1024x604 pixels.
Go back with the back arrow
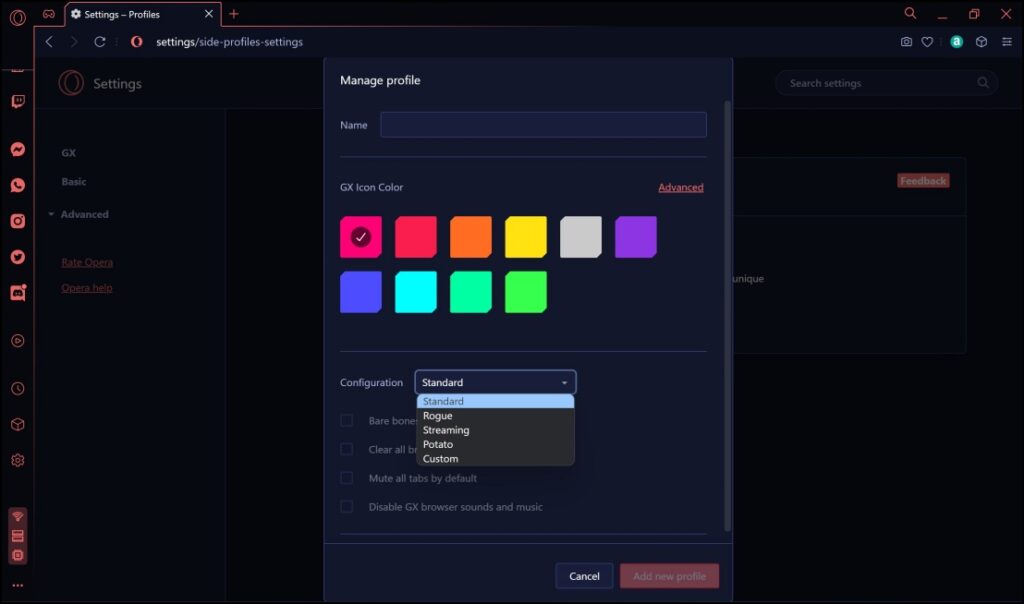pyautogui.click(x=49, y=42)
